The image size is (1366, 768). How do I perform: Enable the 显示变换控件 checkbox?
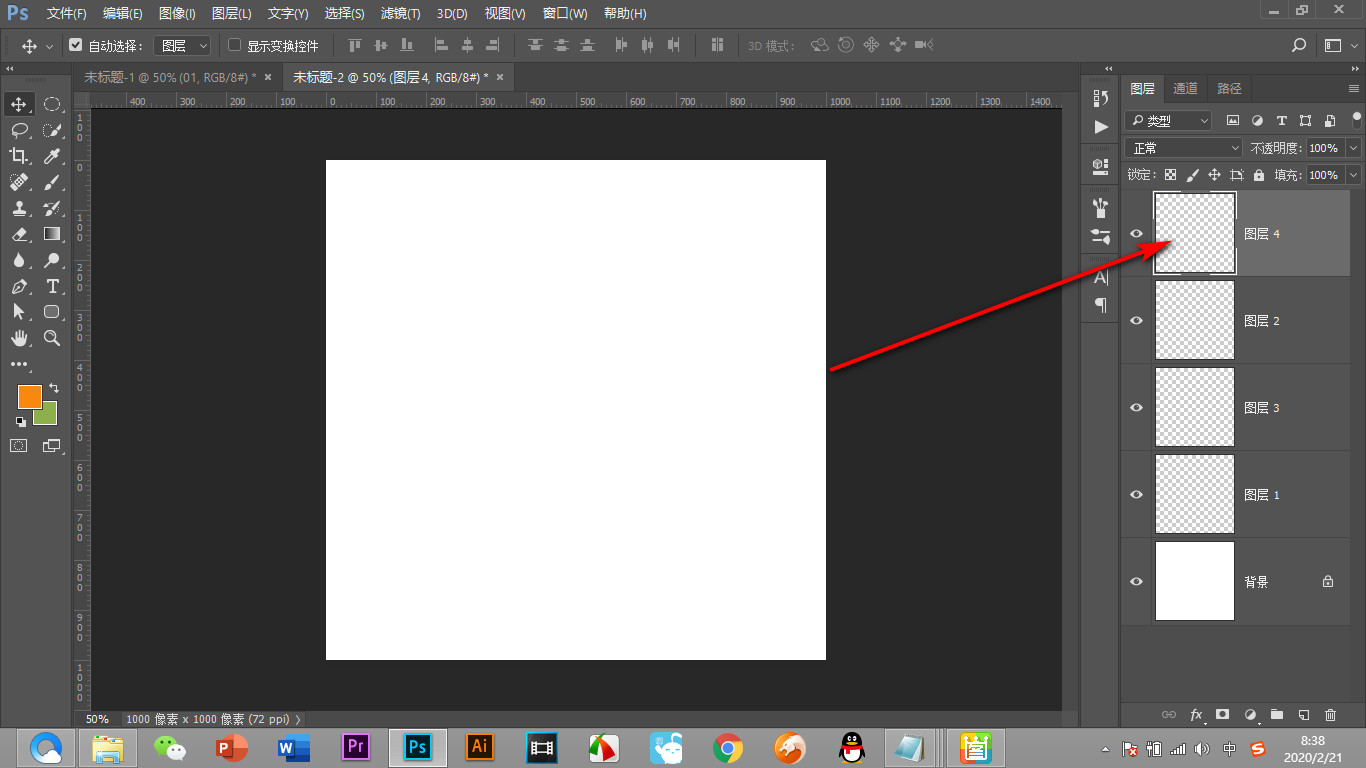(235, 45)
